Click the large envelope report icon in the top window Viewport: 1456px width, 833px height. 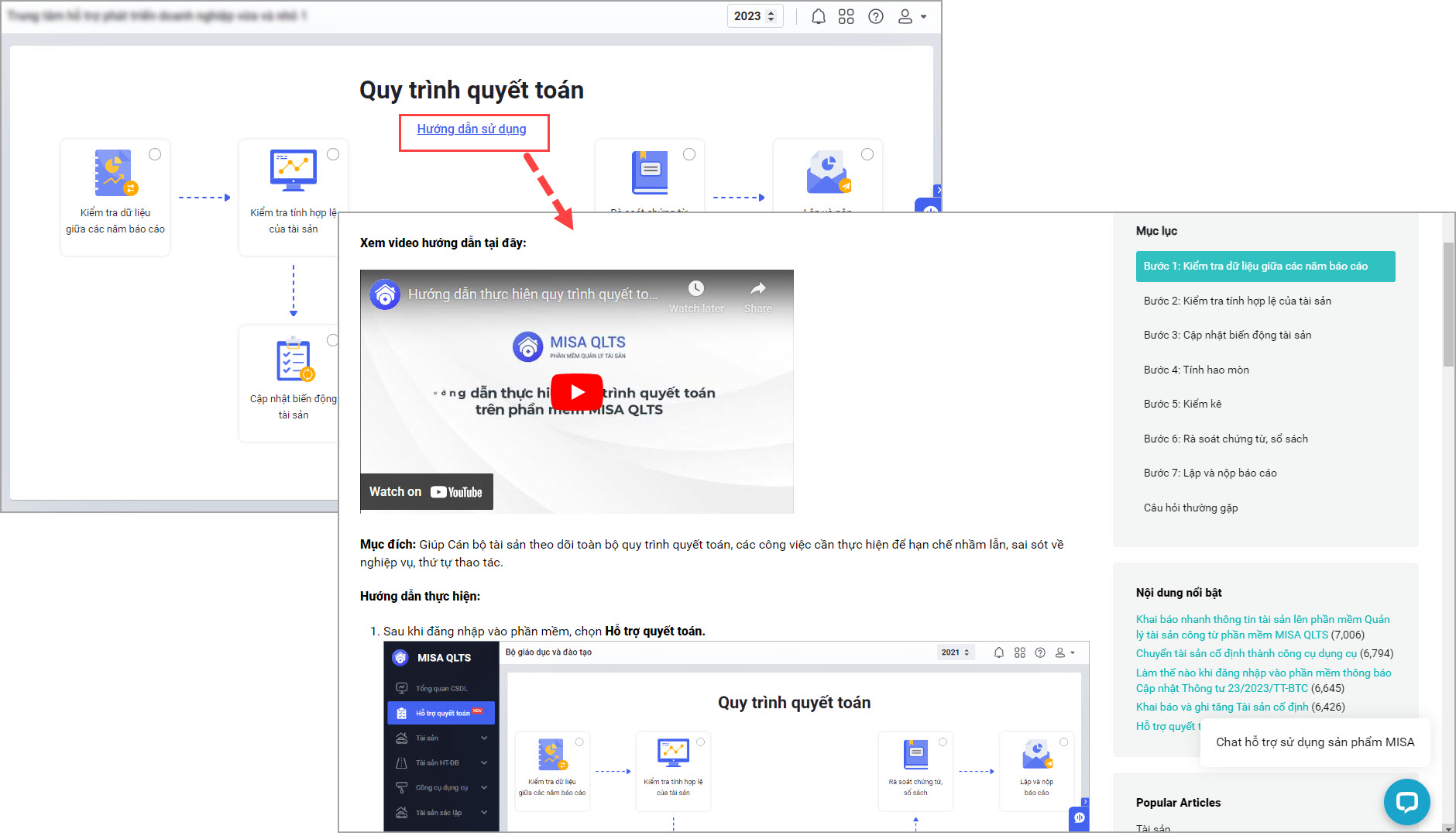[x=829, y=172]
